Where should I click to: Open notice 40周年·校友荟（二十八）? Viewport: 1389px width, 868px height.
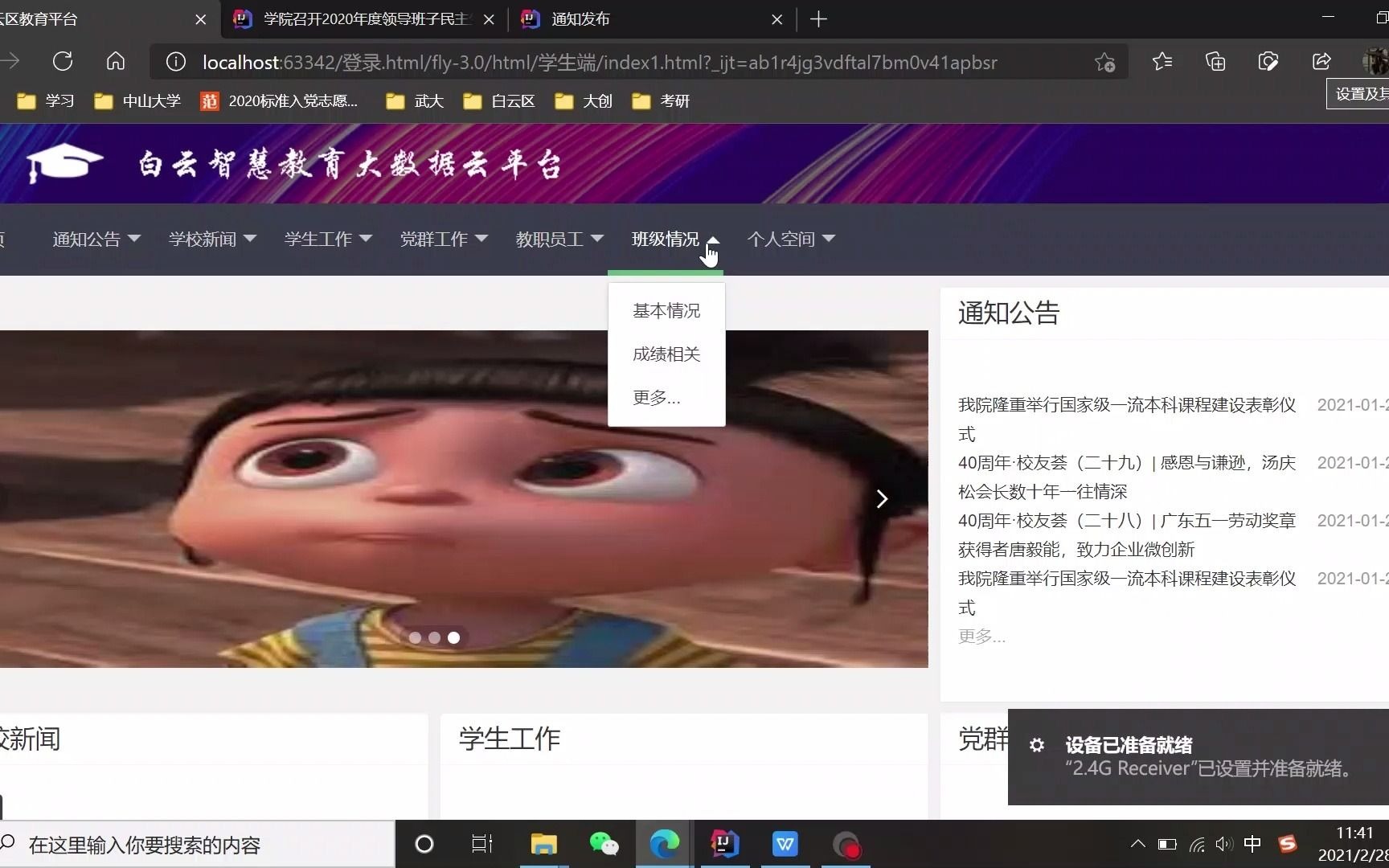[x=1127, y=535]
